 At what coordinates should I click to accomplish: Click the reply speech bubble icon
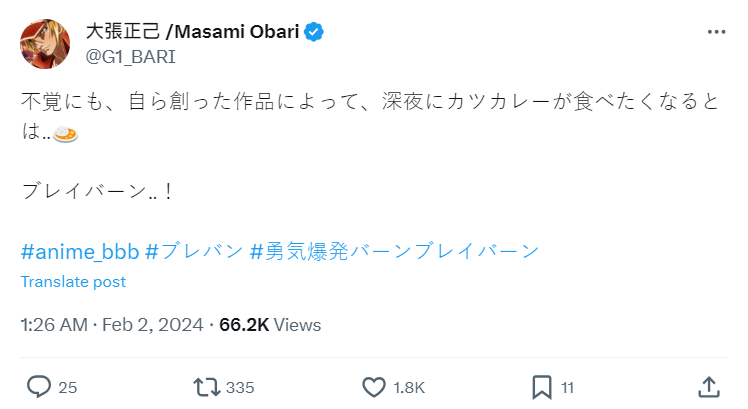coord(39,386)
